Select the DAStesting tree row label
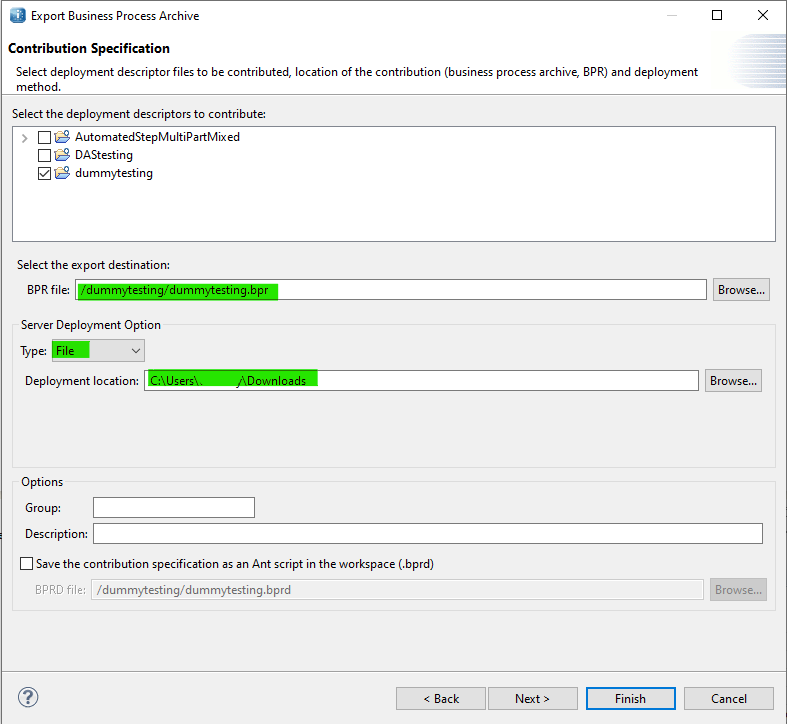 [104, 155]
